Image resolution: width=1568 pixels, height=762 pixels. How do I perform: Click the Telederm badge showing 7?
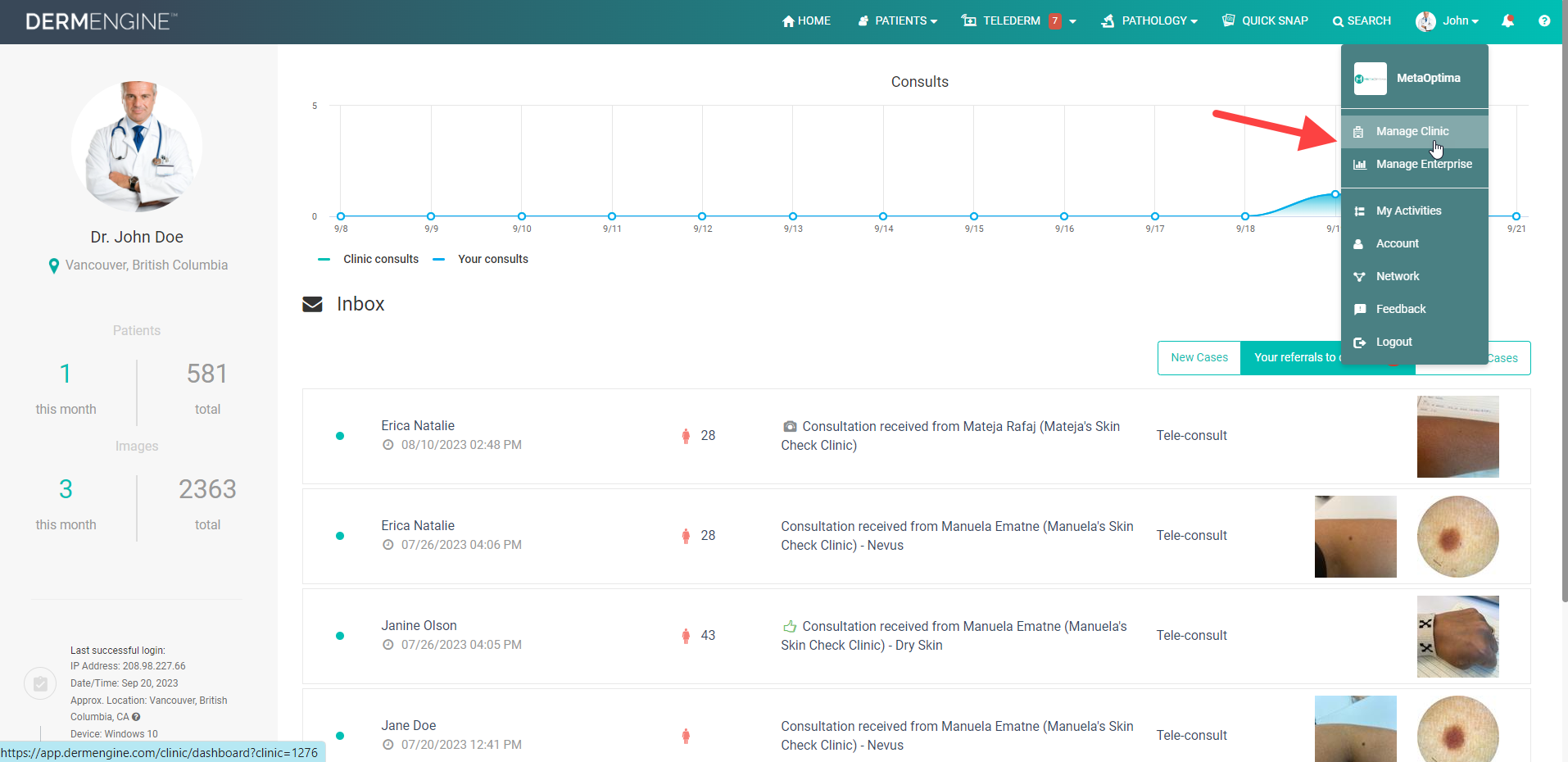click(x=1055, y=21)
